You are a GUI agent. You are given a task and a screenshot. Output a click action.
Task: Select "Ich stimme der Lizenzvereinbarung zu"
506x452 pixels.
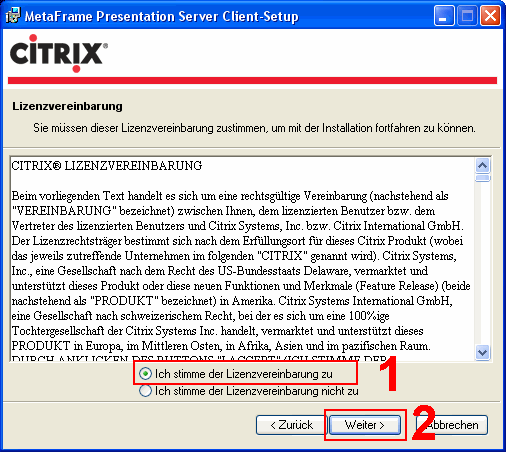tap(145, 374)
